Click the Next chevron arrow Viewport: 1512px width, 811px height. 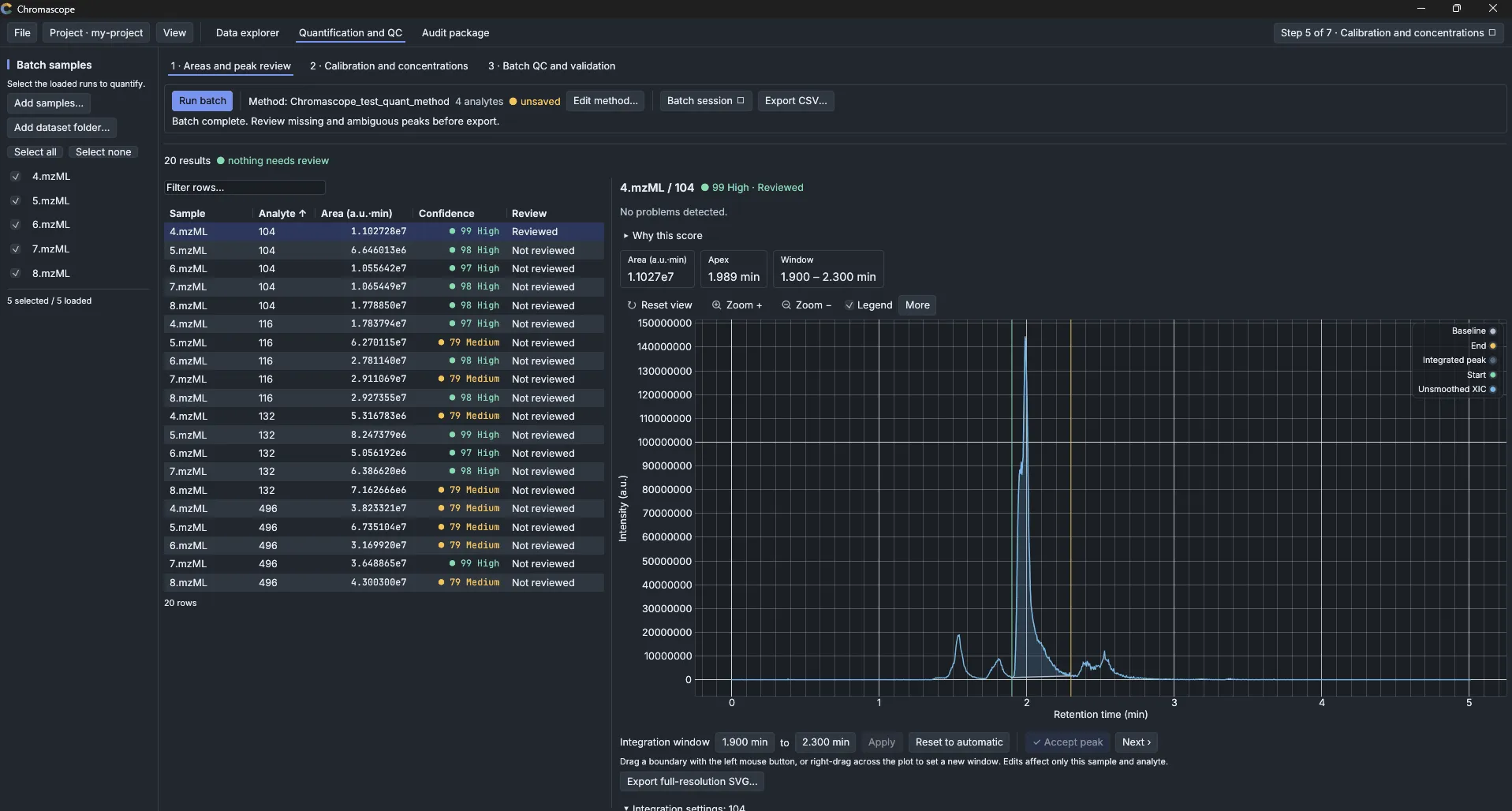click(x=1148, y=742)
